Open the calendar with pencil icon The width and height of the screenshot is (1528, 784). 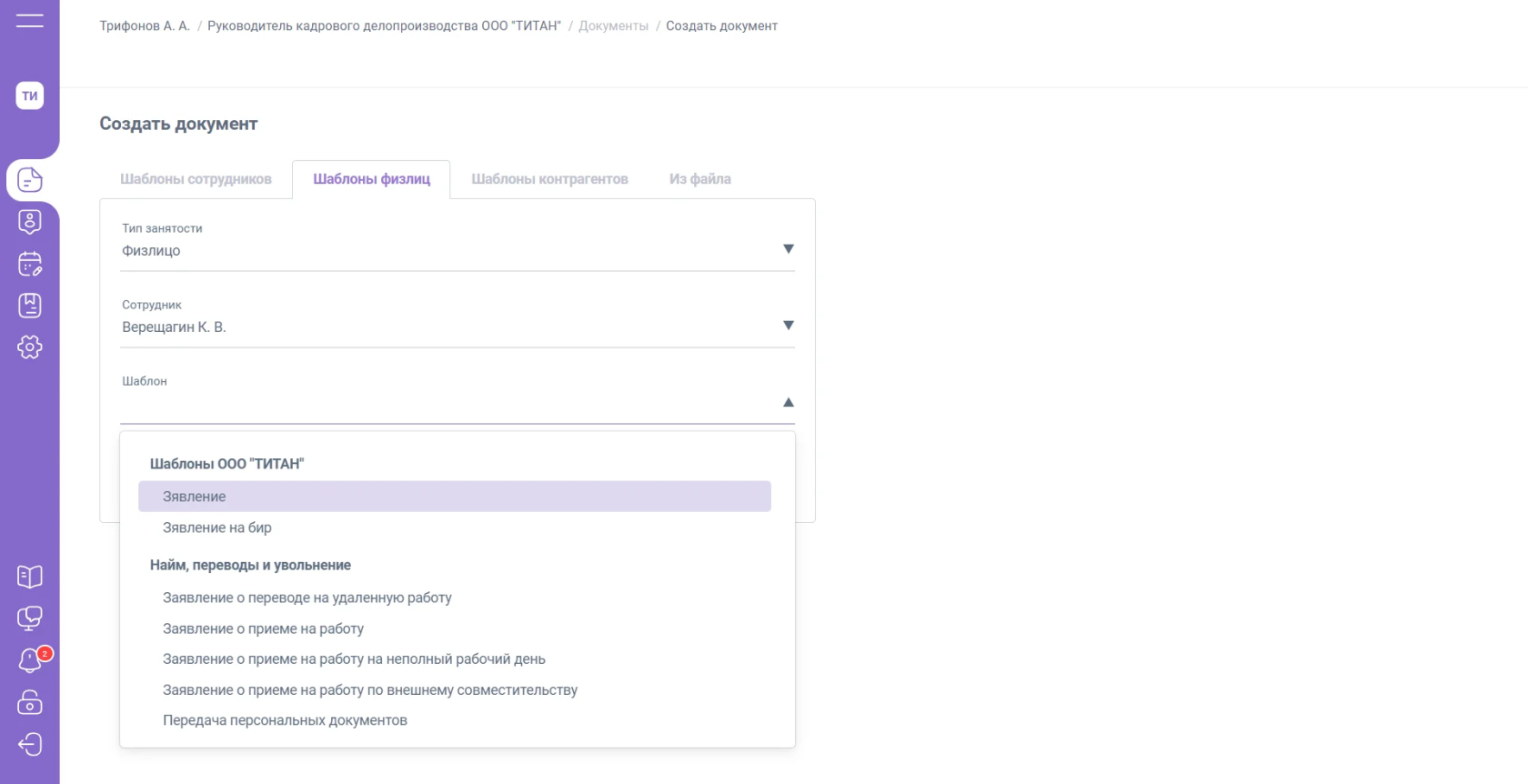click(30, 264)
